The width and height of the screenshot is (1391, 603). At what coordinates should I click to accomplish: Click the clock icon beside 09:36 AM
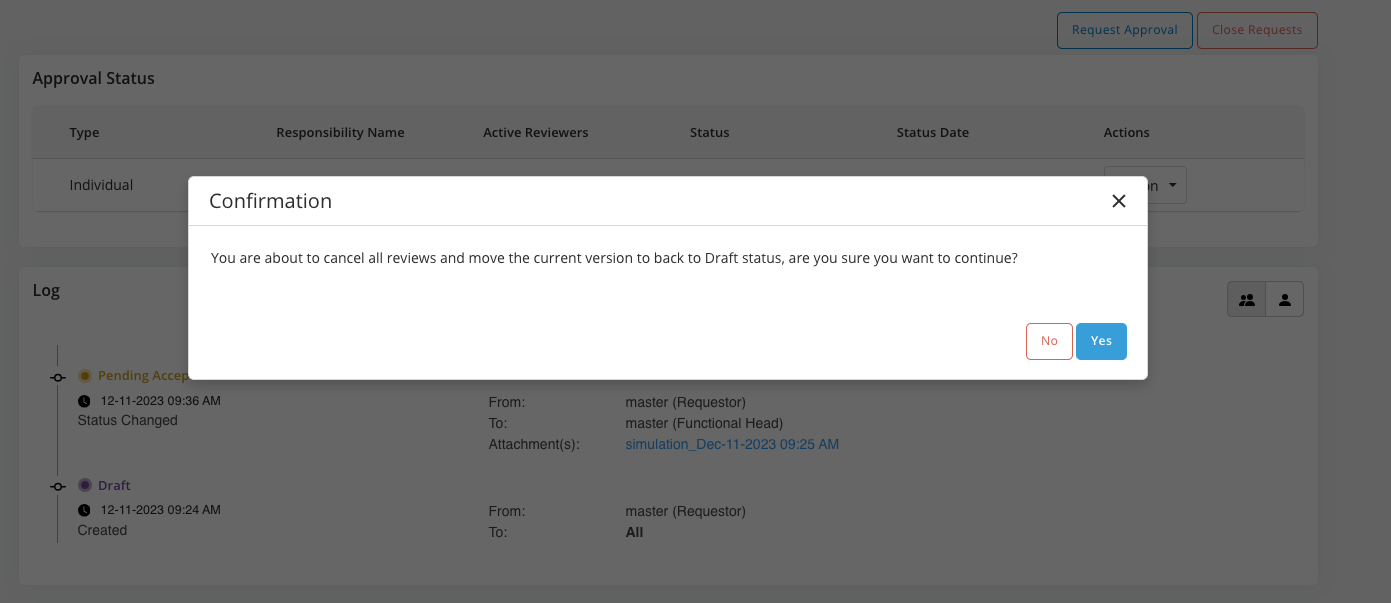84,401
